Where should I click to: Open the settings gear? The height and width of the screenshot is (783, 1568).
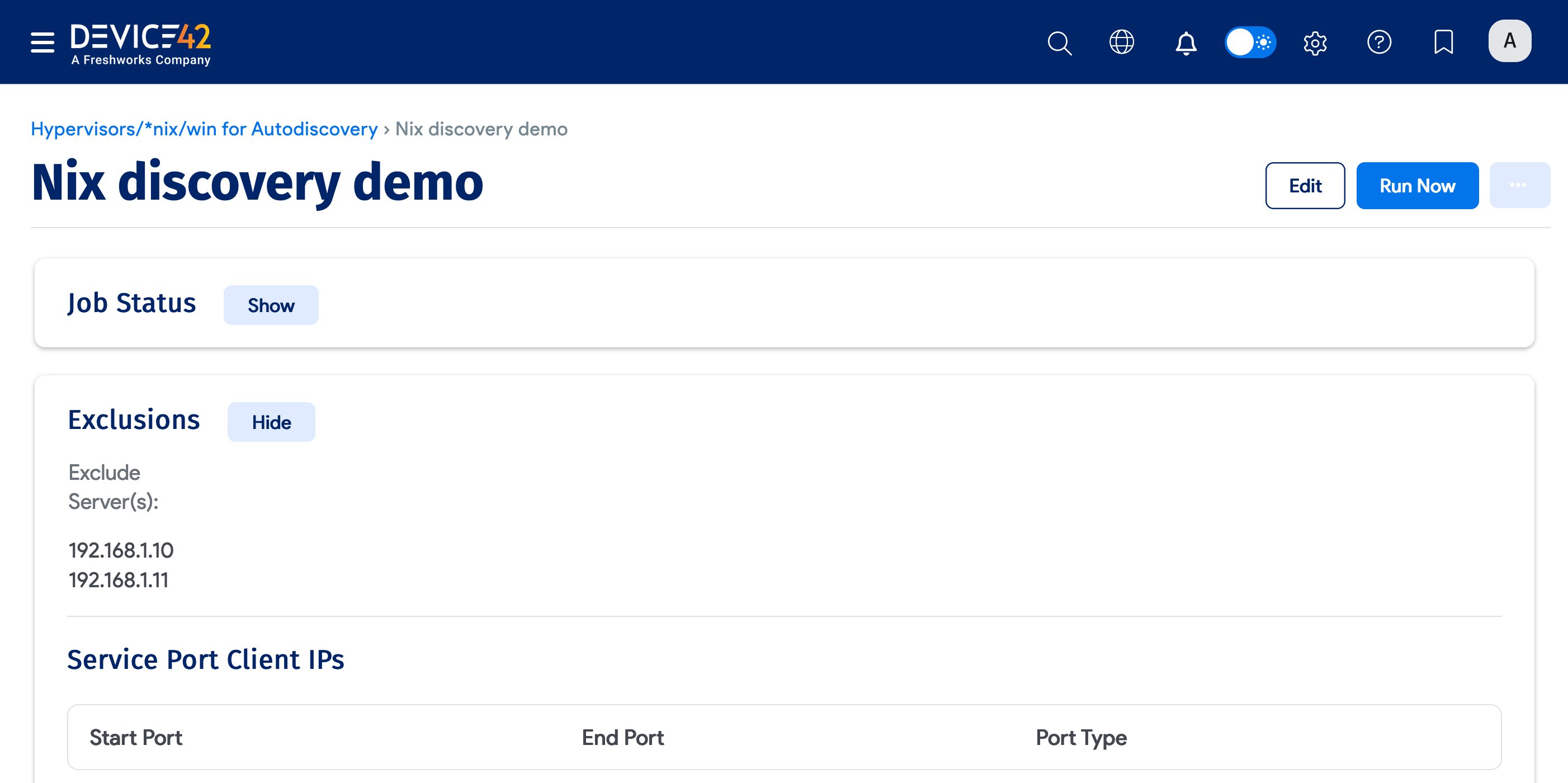(x=1315, y=43)
